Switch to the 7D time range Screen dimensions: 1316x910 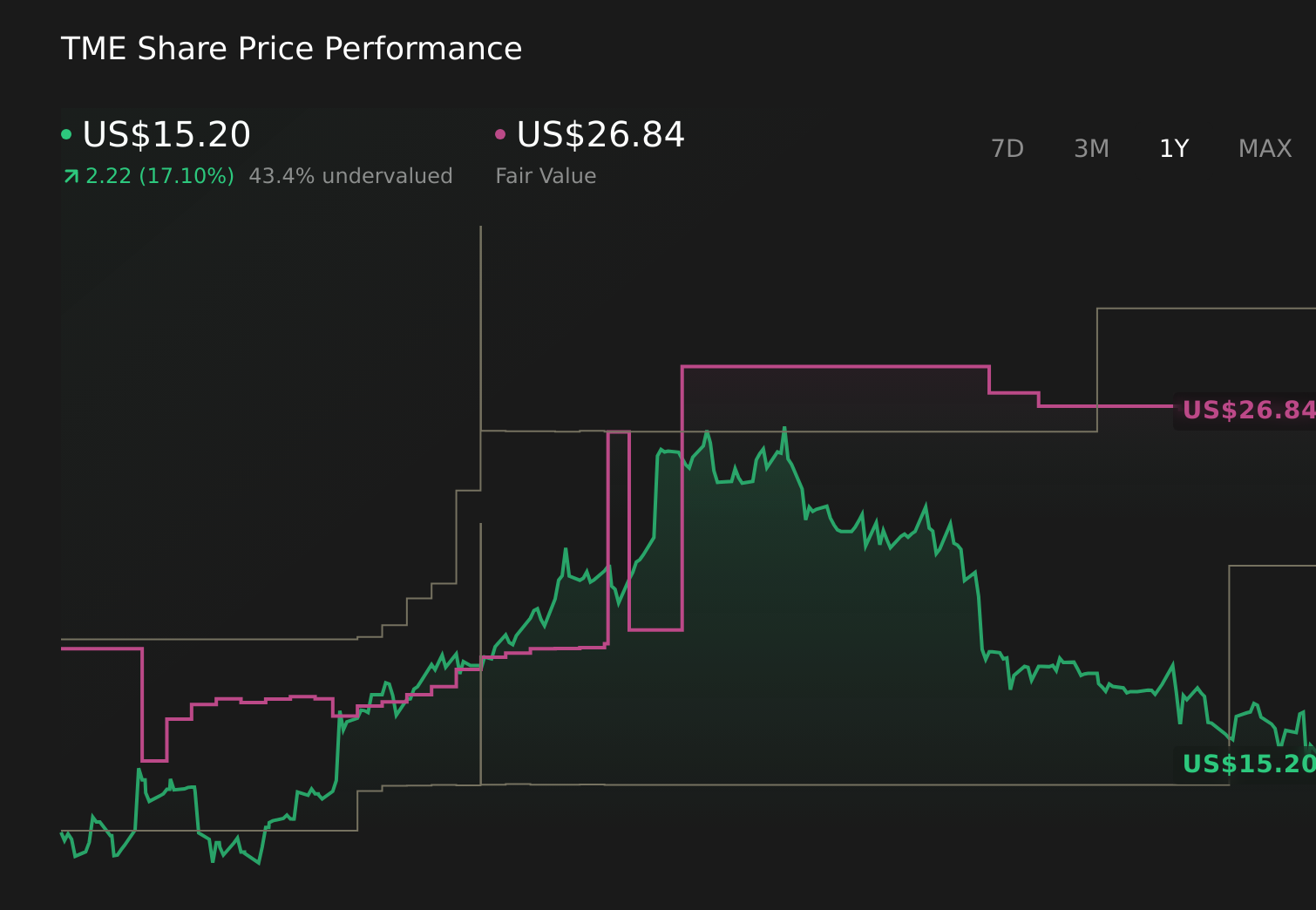[1007, 148]
